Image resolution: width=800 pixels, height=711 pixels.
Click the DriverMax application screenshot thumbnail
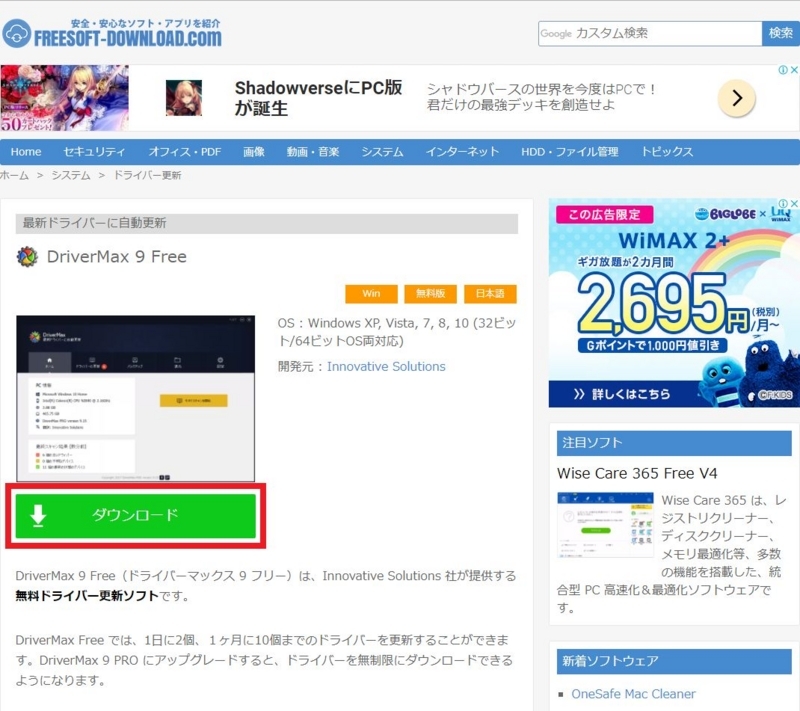(136, 398)
